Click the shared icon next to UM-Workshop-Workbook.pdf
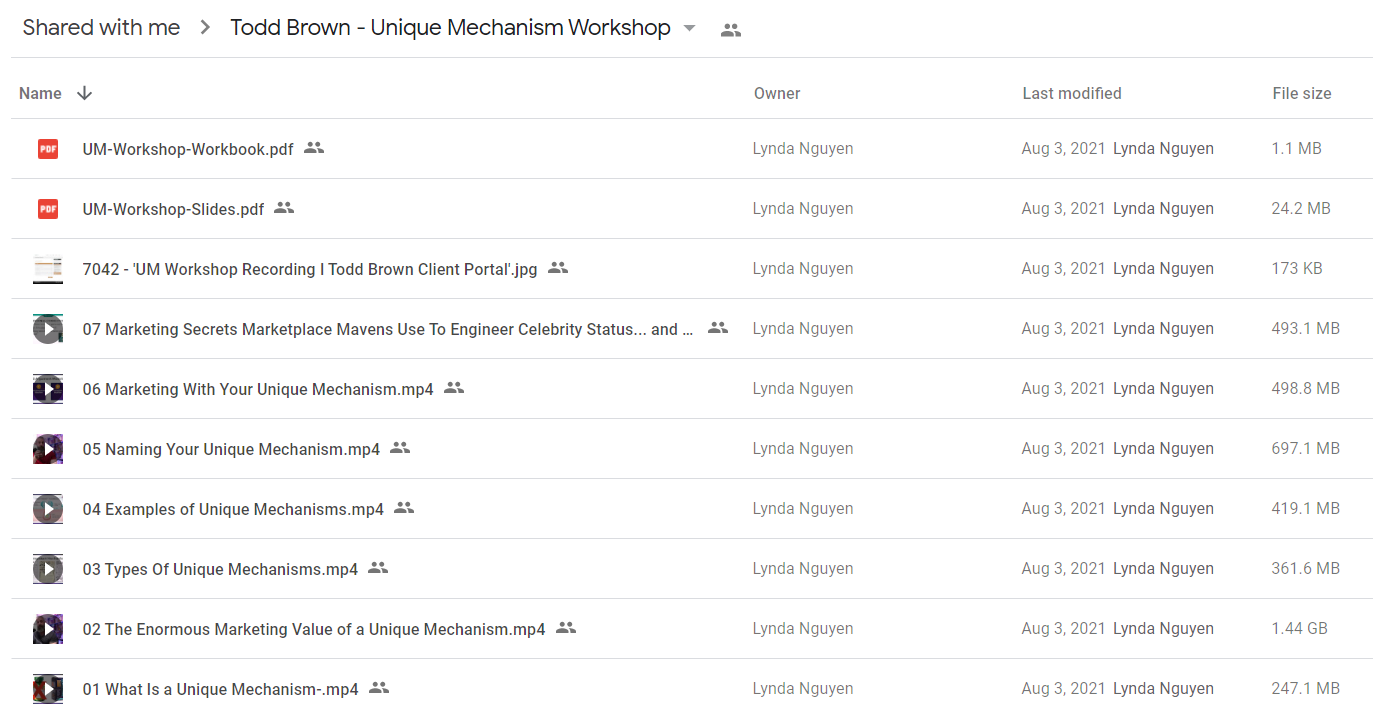 (314, 148)
